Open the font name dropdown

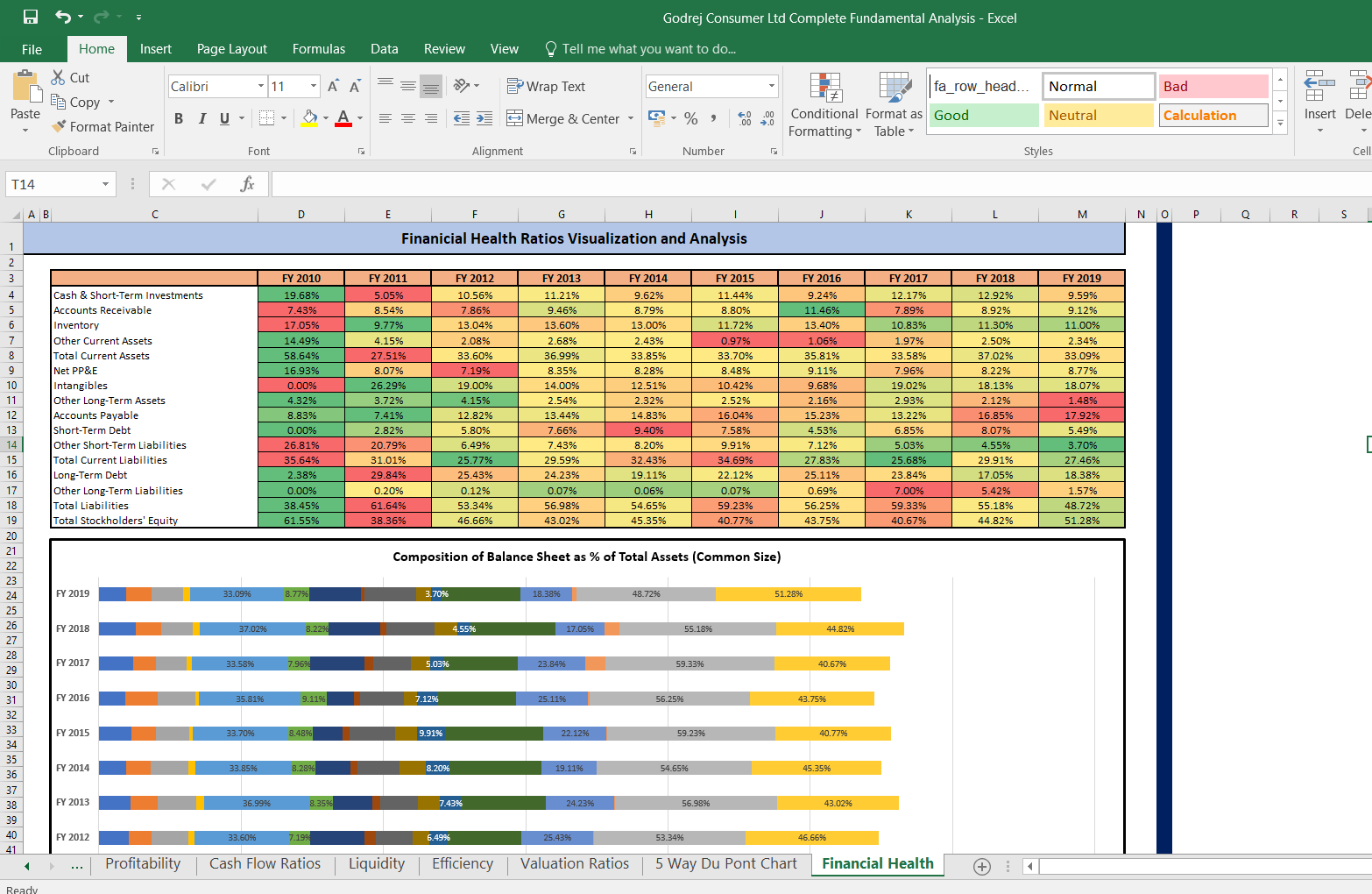261,86
